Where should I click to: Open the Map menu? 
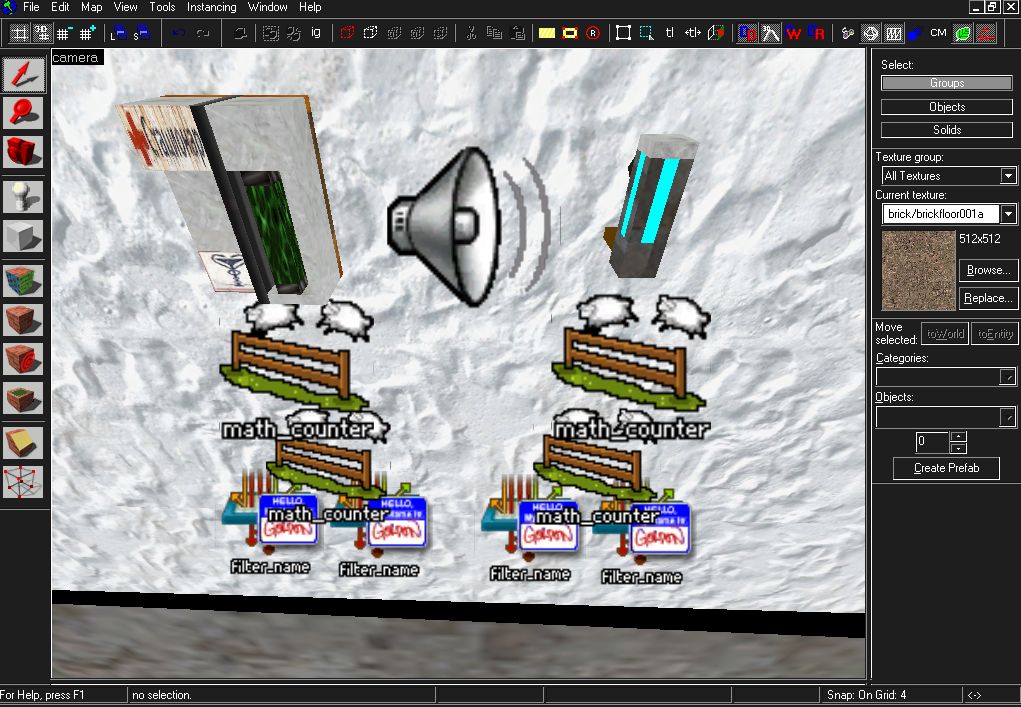(x=91, y=7)
